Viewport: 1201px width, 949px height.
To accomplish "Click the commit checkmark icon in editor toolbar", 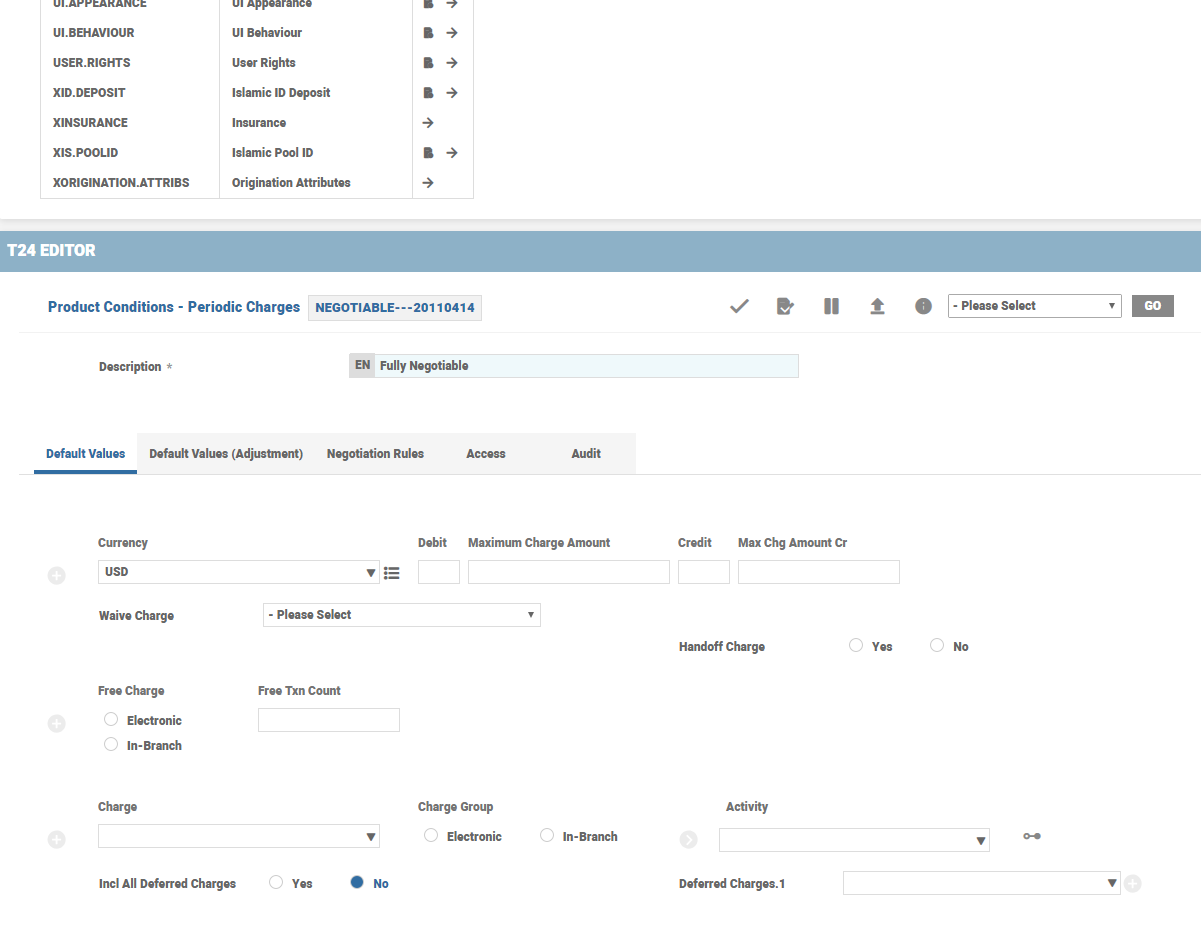I will [739, 306].
